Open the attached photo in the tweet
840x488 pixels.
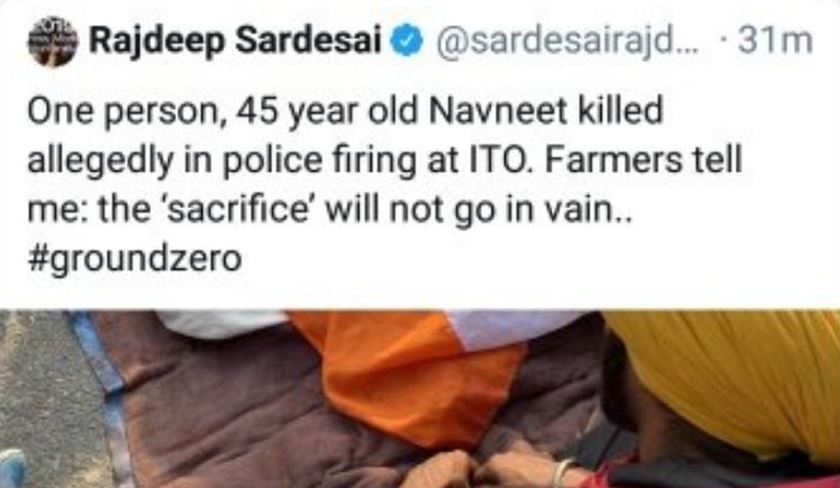420,399
